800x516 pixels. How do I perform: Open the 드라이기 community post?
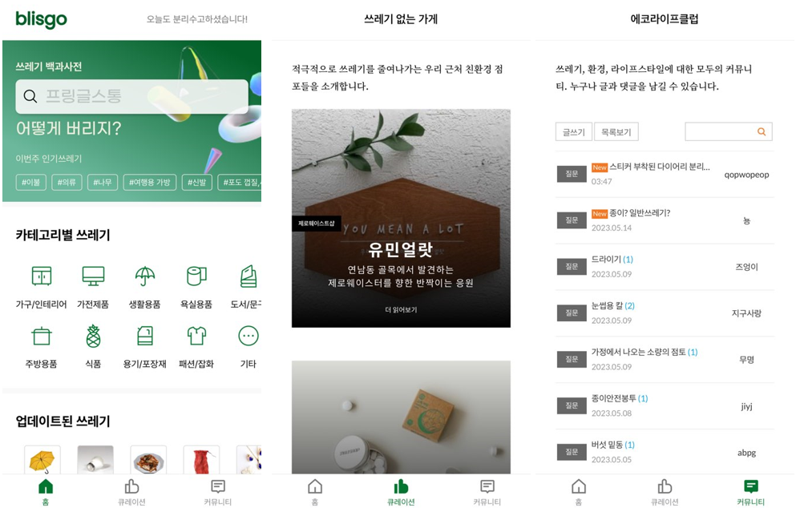(664, 266)
